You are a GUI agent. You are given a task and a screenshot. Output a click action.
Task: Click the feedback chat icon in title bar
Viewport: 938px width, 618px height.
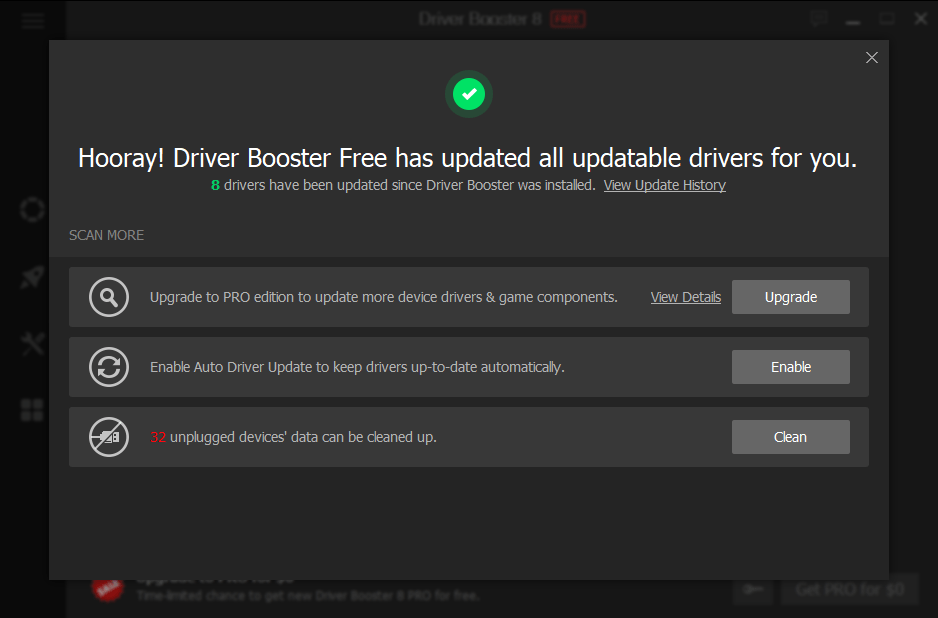tap(818, 18)
